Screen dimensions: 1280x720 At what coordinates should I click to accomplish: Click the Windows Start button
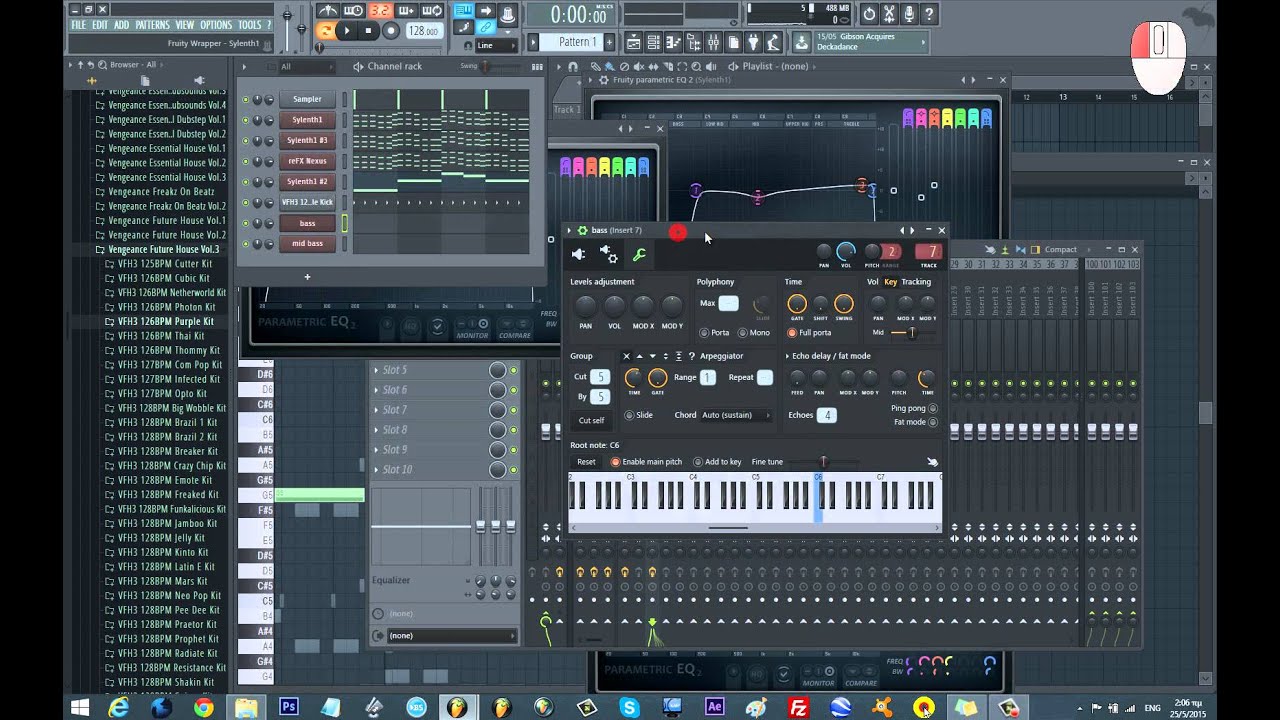point(80,707)
